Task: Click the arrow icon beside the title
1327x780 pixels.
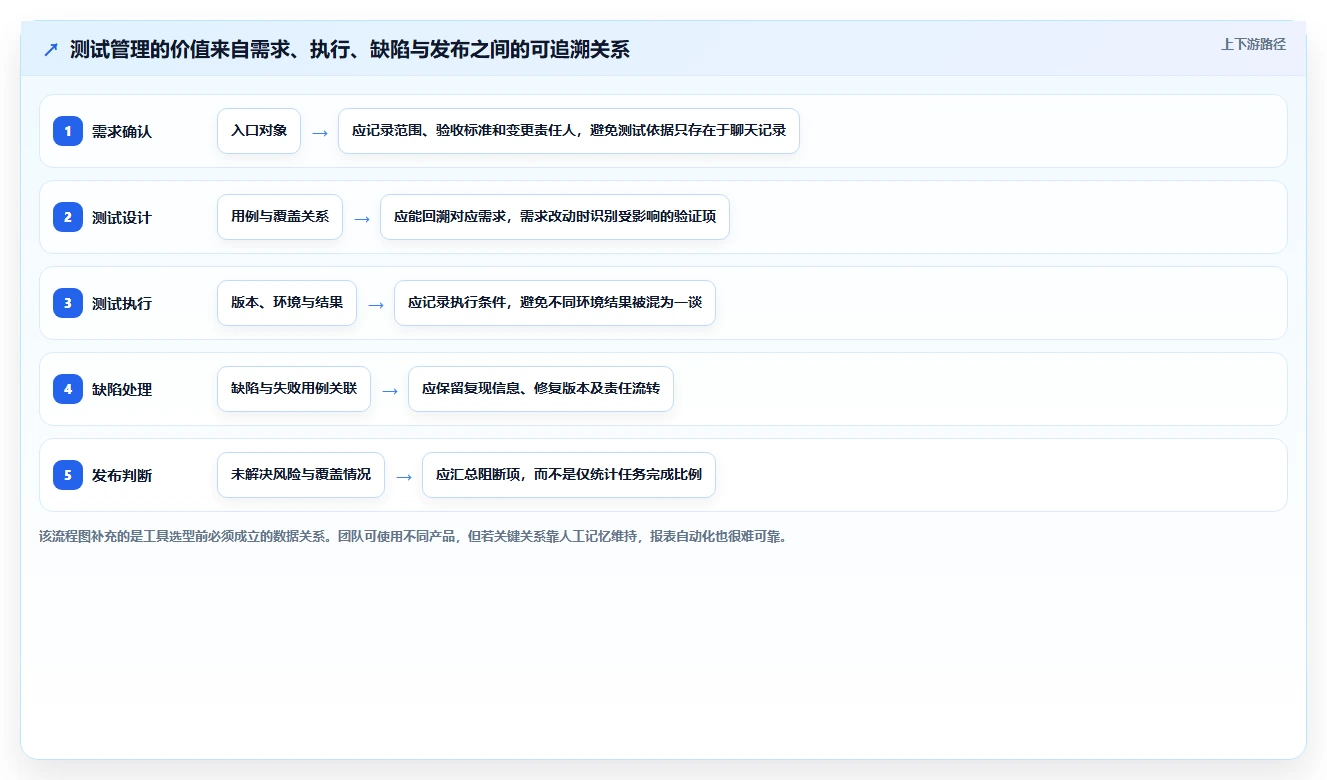Action: [51, 50]
